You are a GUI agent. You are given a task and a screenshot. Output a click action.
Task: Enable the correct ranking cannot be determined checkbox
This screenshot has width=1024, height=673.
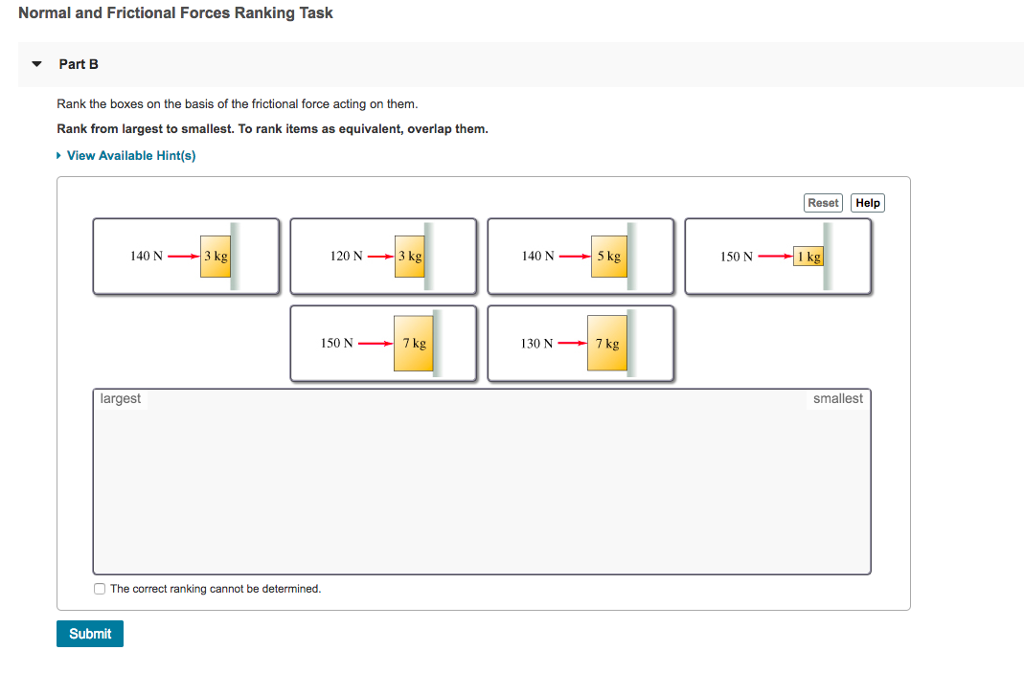[x=99, y=588]
